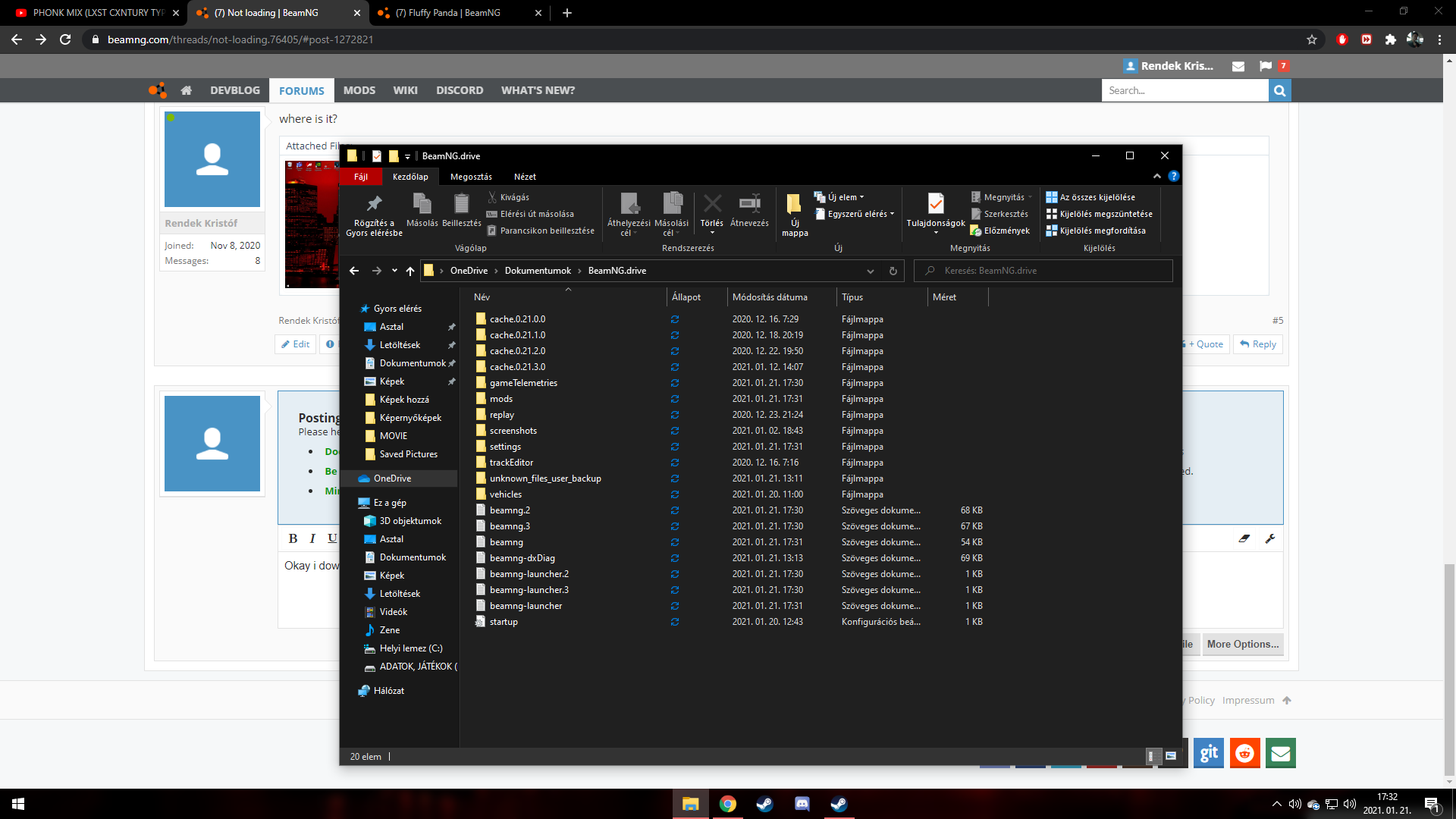The height and width of the screenshot is (819, 1456).
Task: Open recent locations dropdown arrow
Action: click(394, 271)
